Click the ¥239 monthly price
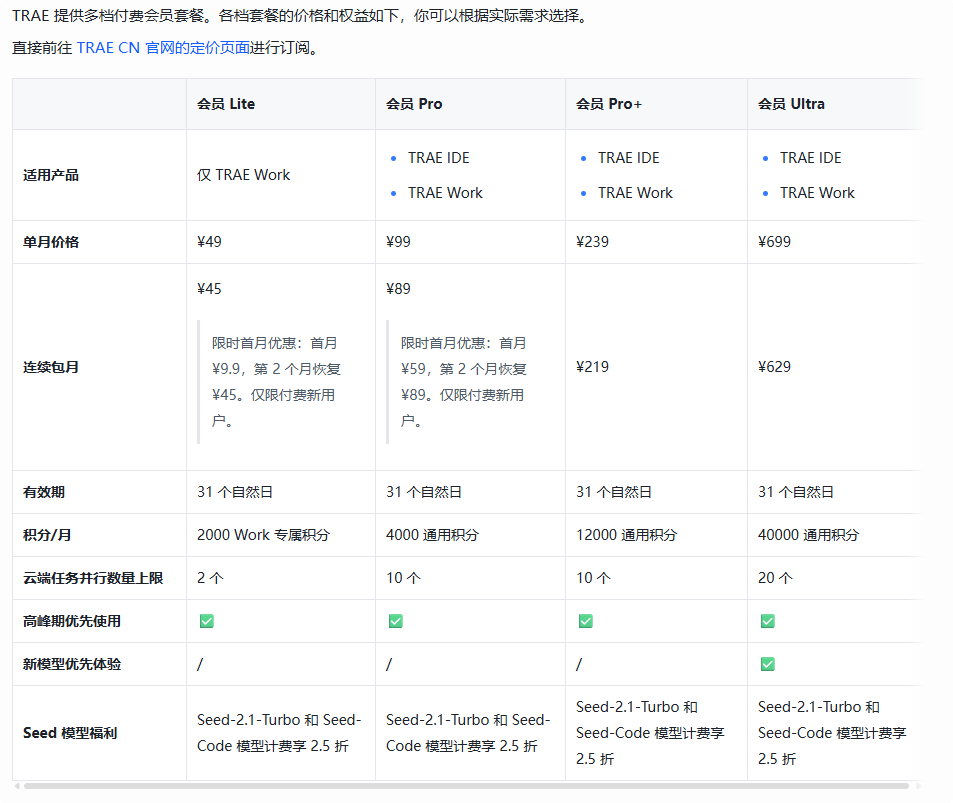 tap(592, 242)
